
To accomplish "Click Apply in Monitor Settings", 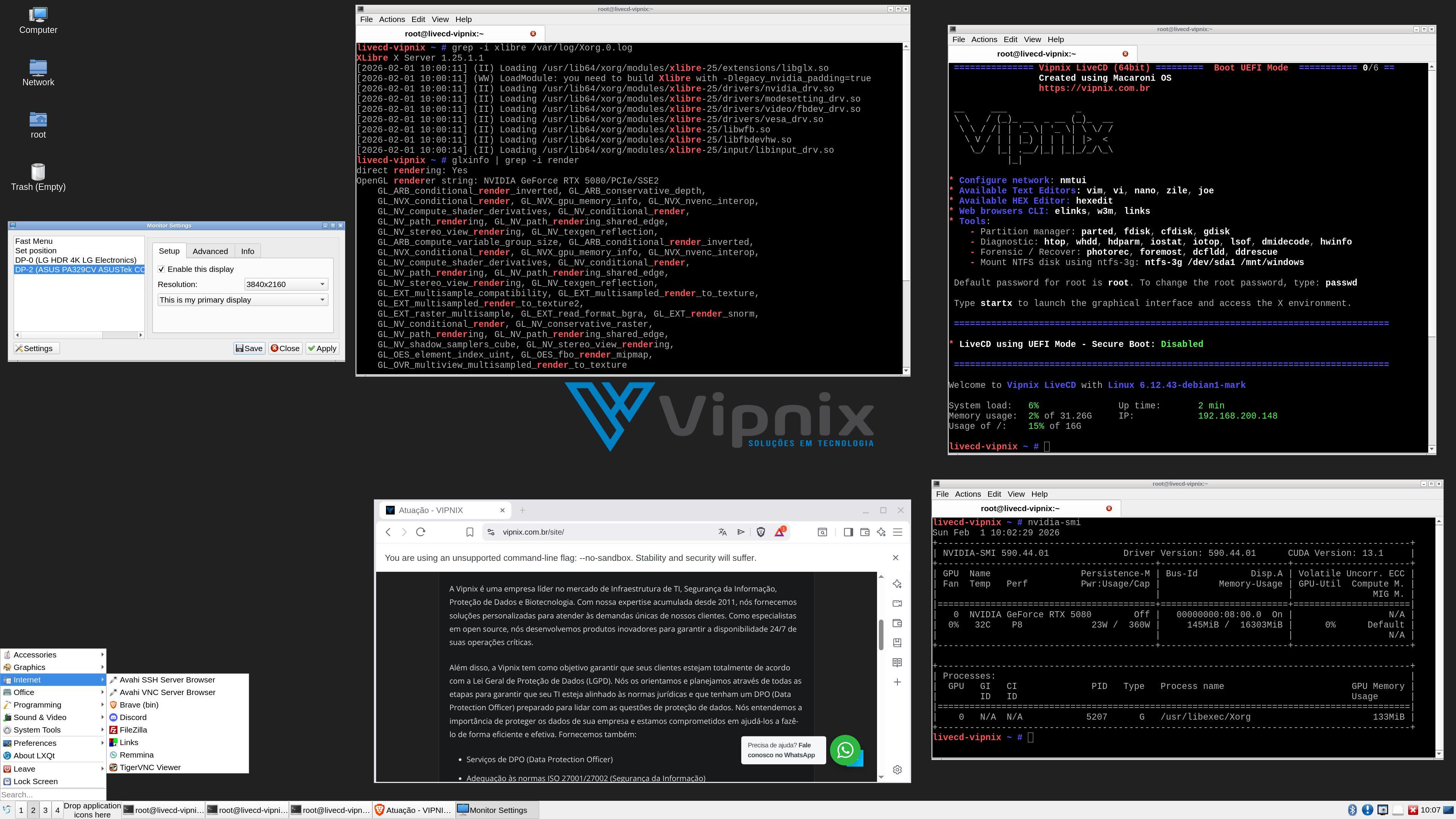I will pyautogui.click(x=322, y=348).
